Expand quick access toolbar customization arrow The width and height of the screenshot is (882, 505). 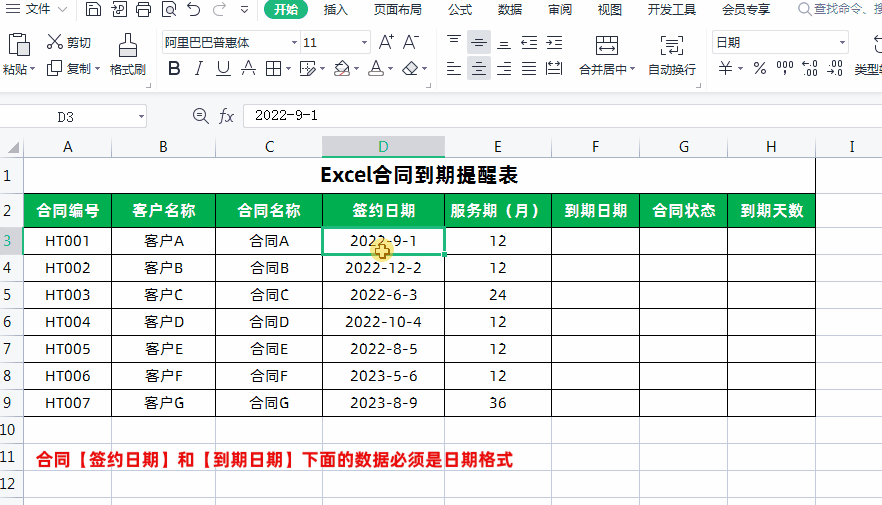[244, 9]
